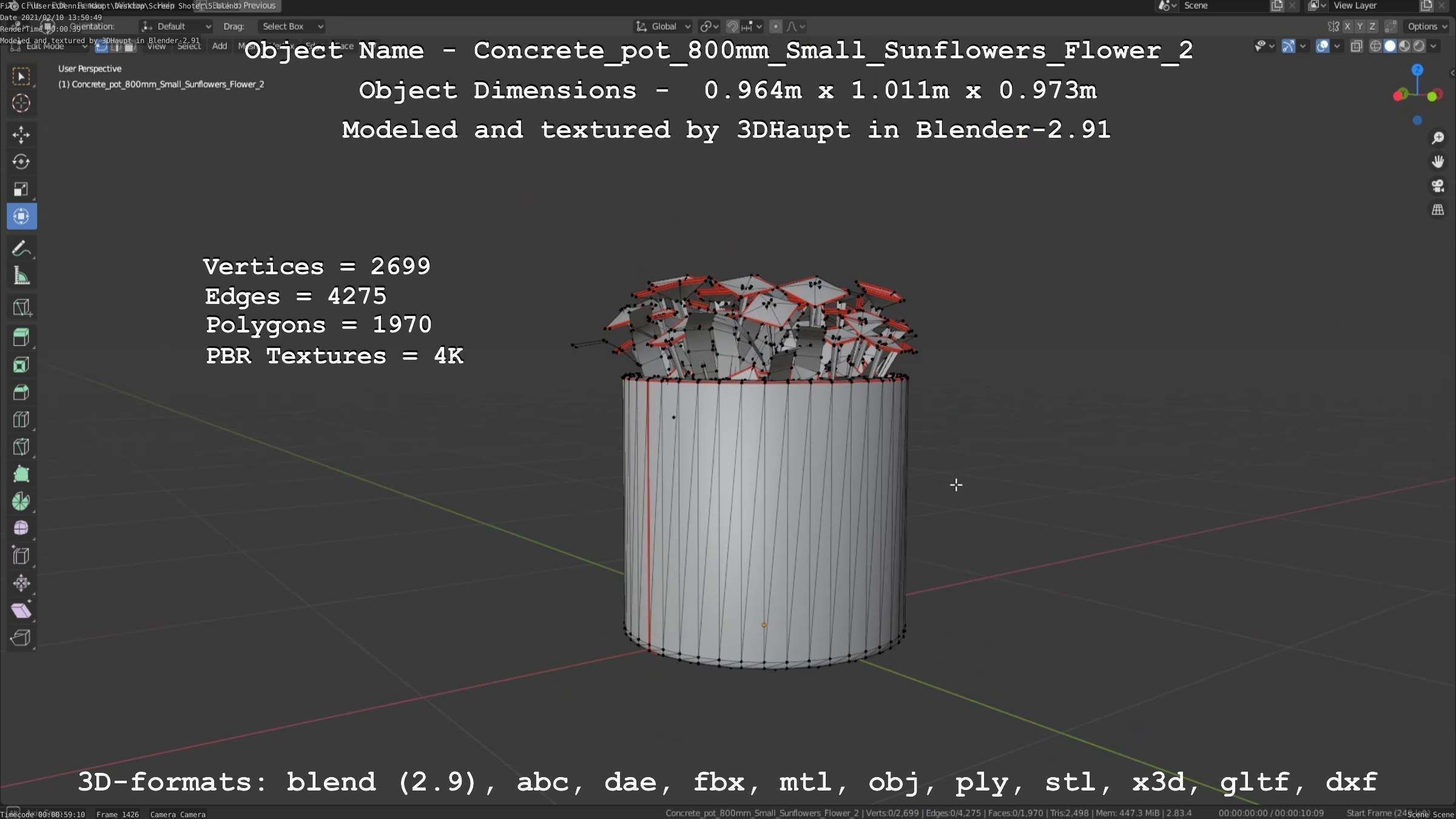This screenshot has width=1456, height=819.
Task: Toggle X-ray display
Action: [1357, 46]
